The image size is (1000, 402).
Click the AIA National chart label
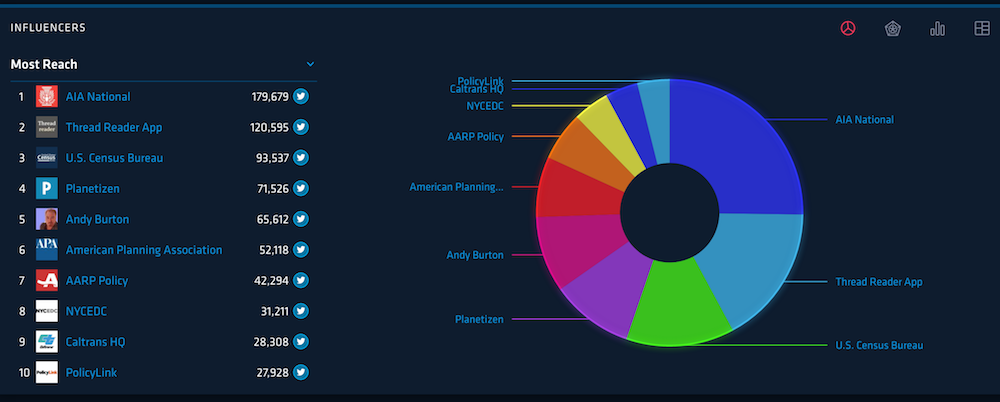coord(865,119)
